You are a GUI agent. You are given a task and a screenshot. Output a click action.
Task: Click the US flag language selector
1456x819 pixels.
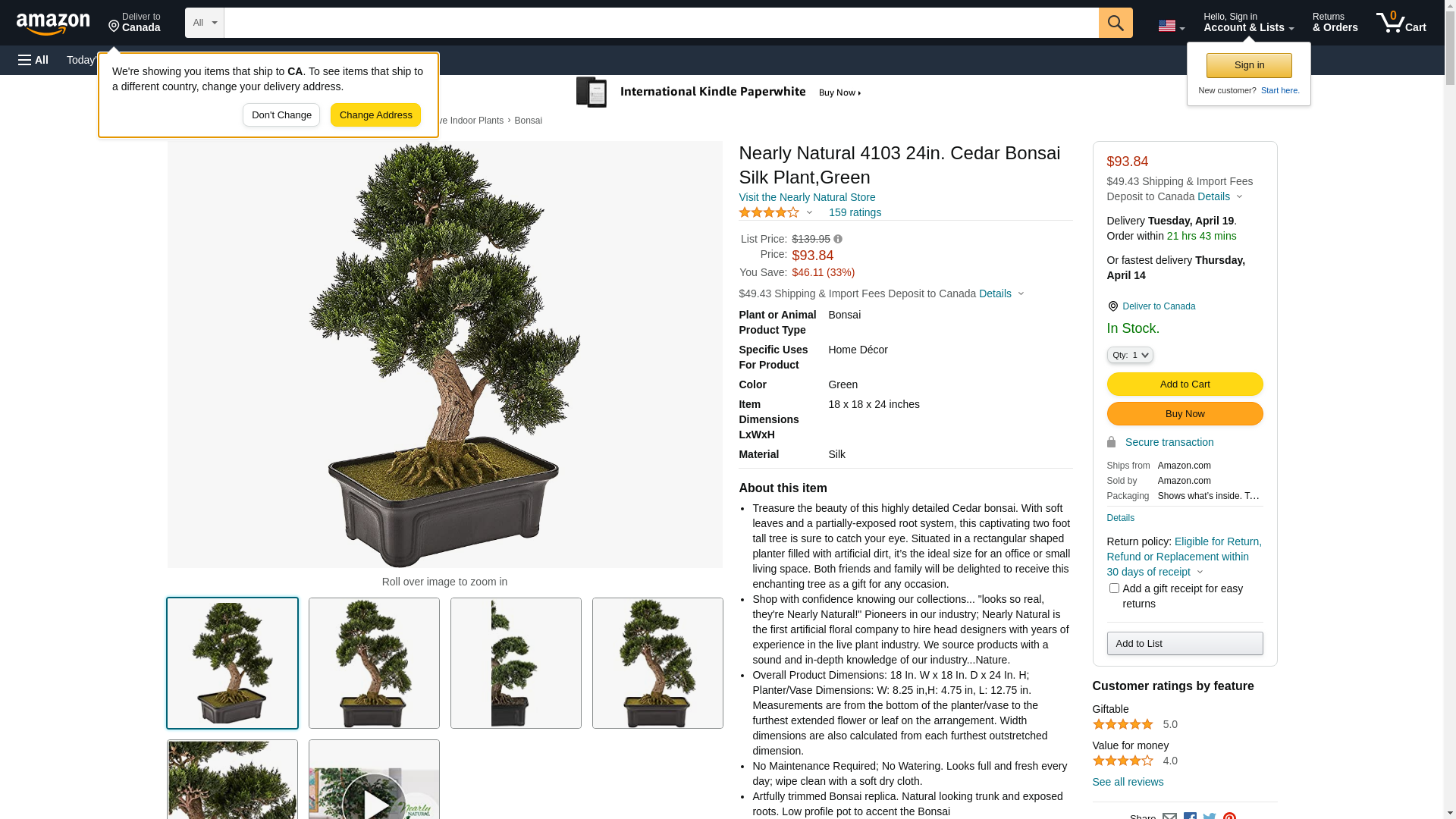pos(1171,26)
